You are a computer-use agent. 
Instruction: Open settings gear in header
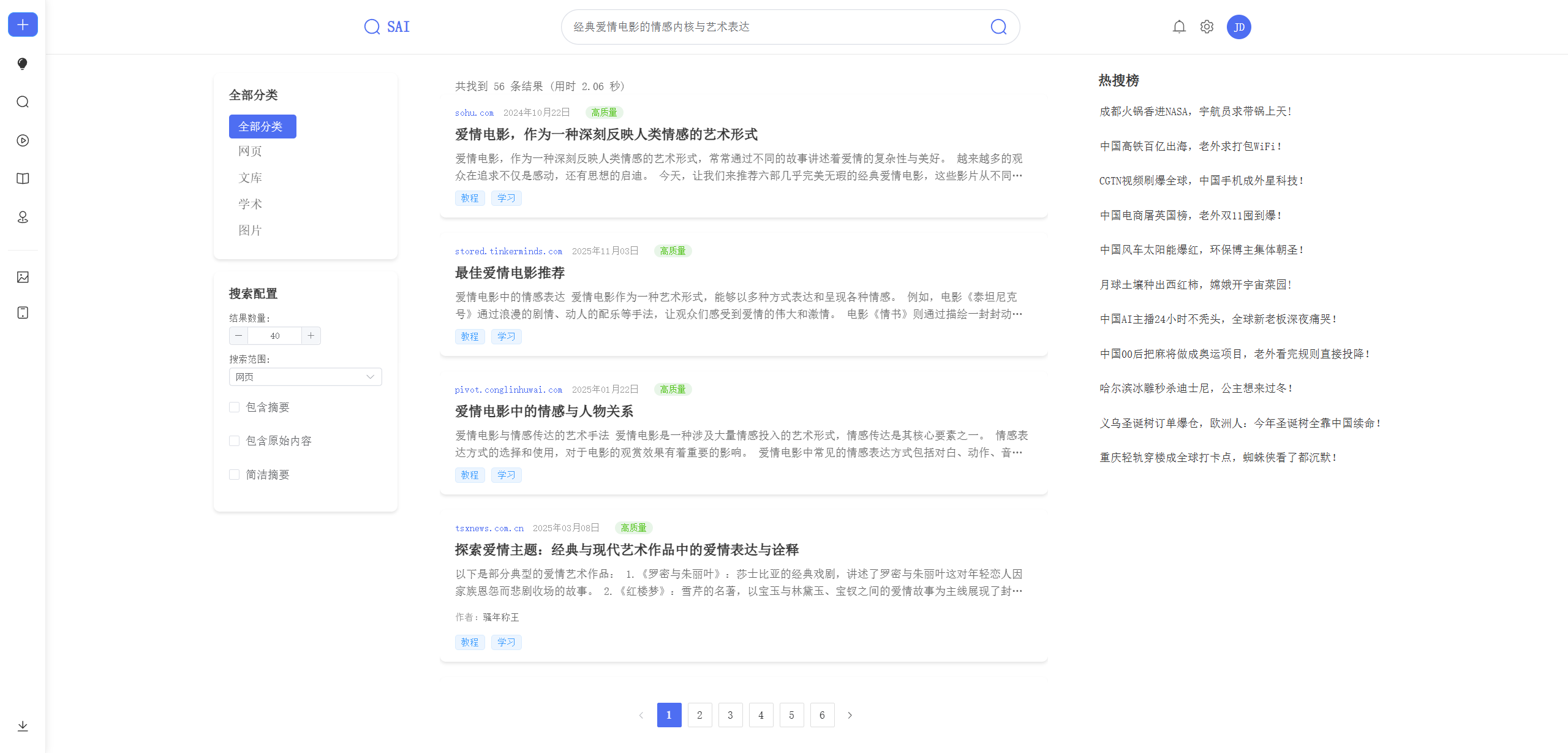click(x=1207, y=27)
